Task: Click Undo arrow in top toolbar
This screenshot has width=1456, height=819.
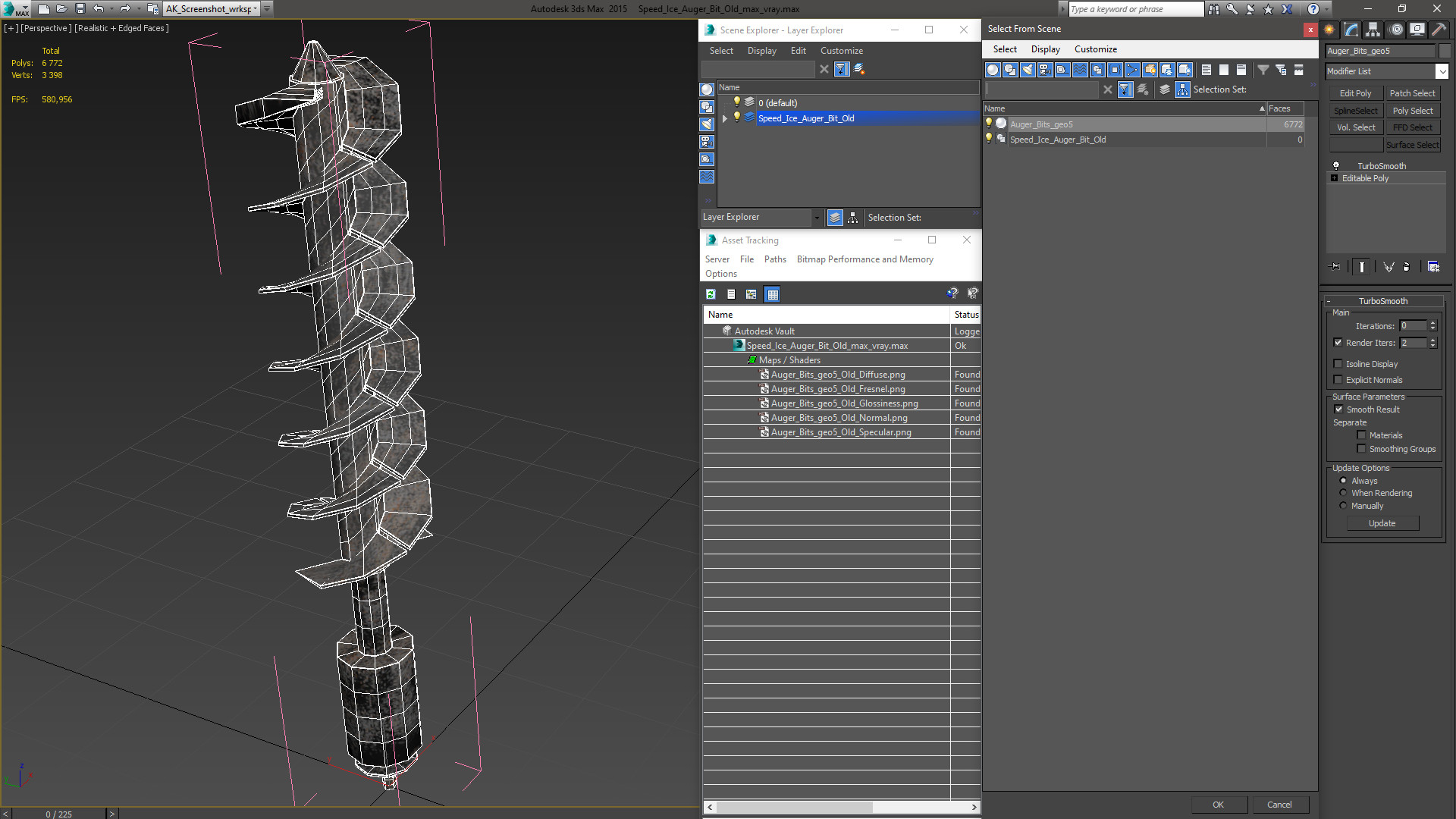Action: [x=98, y=9]
